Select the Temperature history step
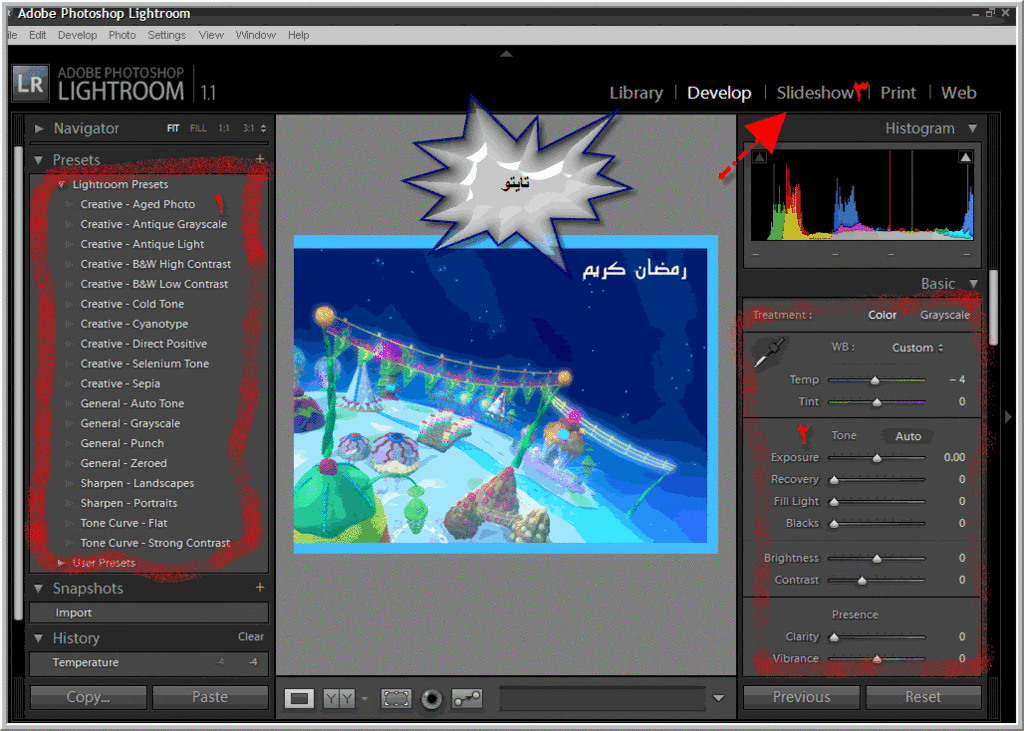This screenshot has width=1024, height=731. click(149, 662)
